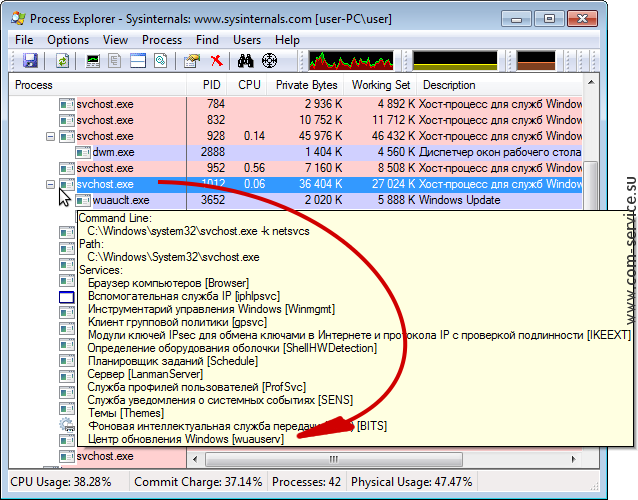Click the 0.56 CPU value cell
Screen dimensions: 638x500
click(254, 168)
